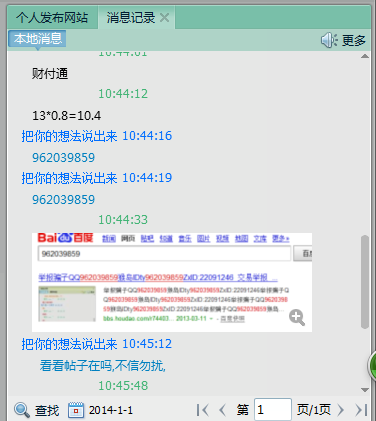Click the timestamp 10:45:48
Screen dimensions: 376x421
pos(123,386)
